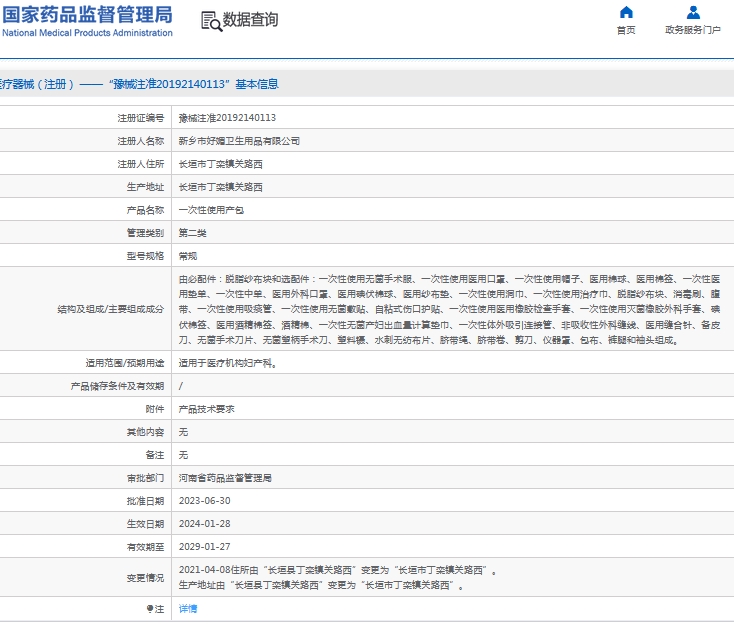Click product name value 一次性使用产包
This screenshot has height=626, width=734.
(x=210, y=210)
